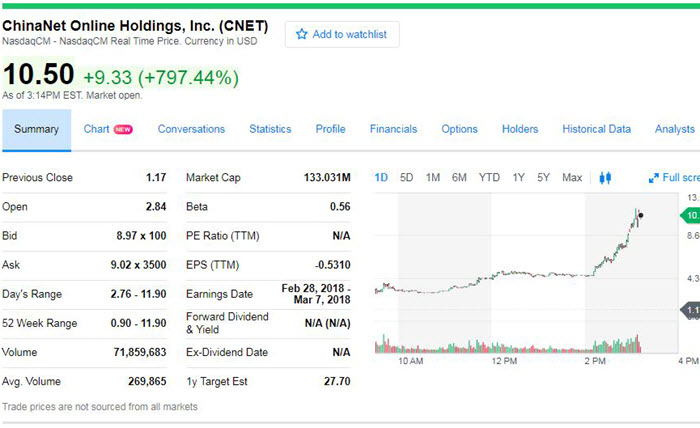This screenshot has width=700, height=428.
Task: Click the star icon beside Add to watchlist
Action: tap(302, 34)
